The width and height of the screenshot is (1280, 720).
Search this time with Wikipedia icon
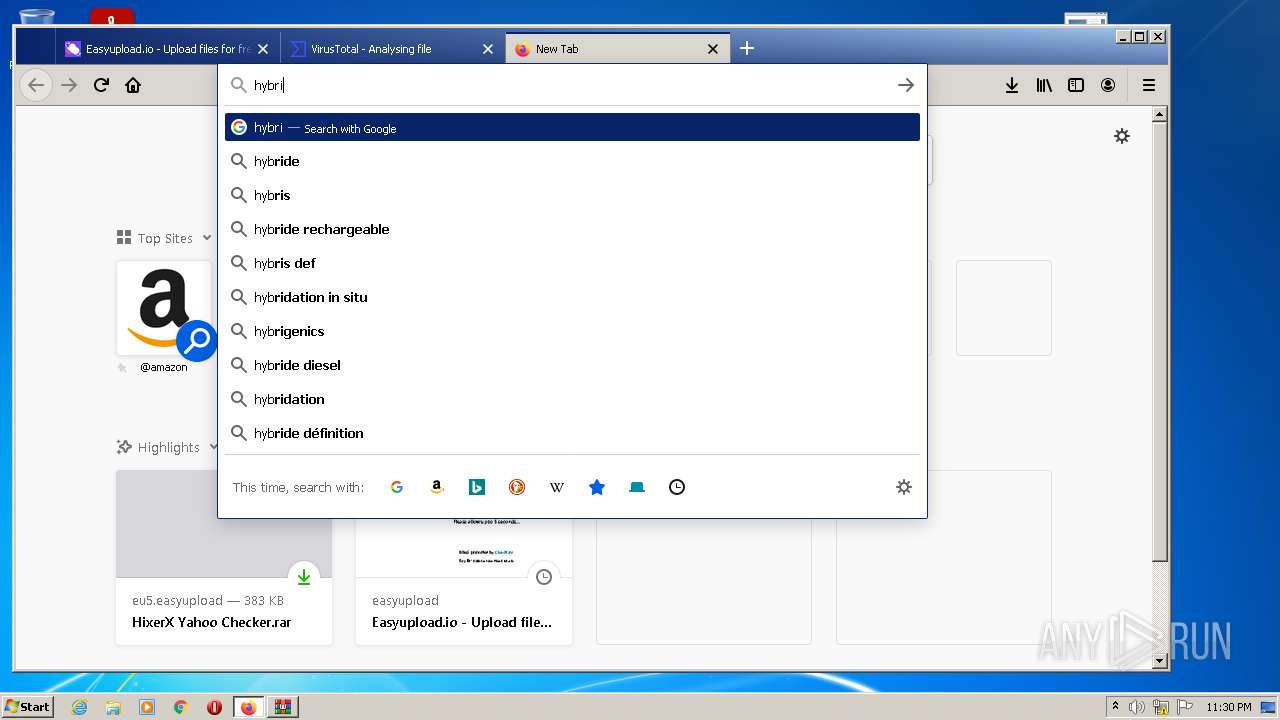[557, 487]
